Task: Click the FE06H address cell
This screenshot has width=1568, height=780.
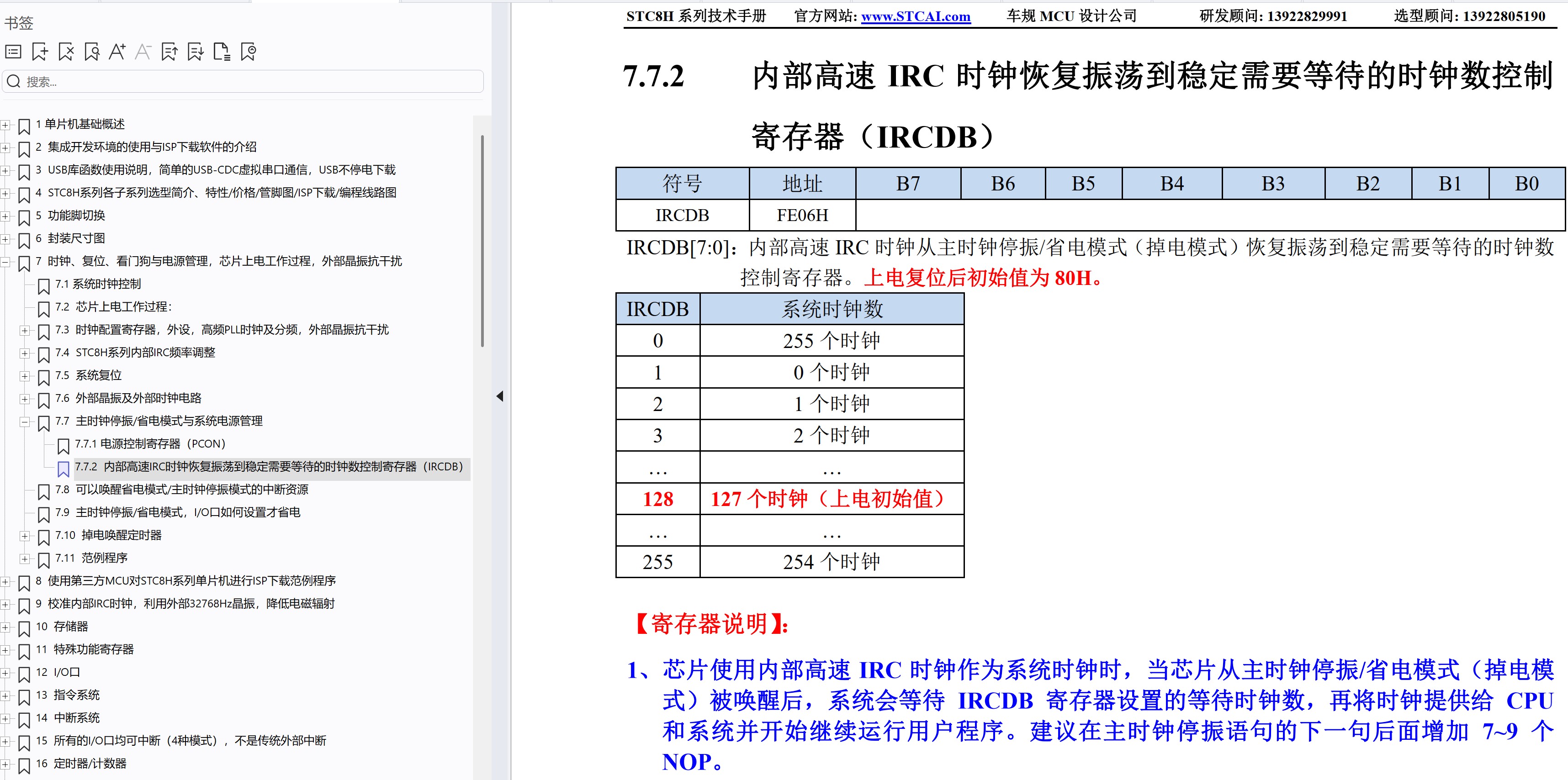Action: pos(802,215)
